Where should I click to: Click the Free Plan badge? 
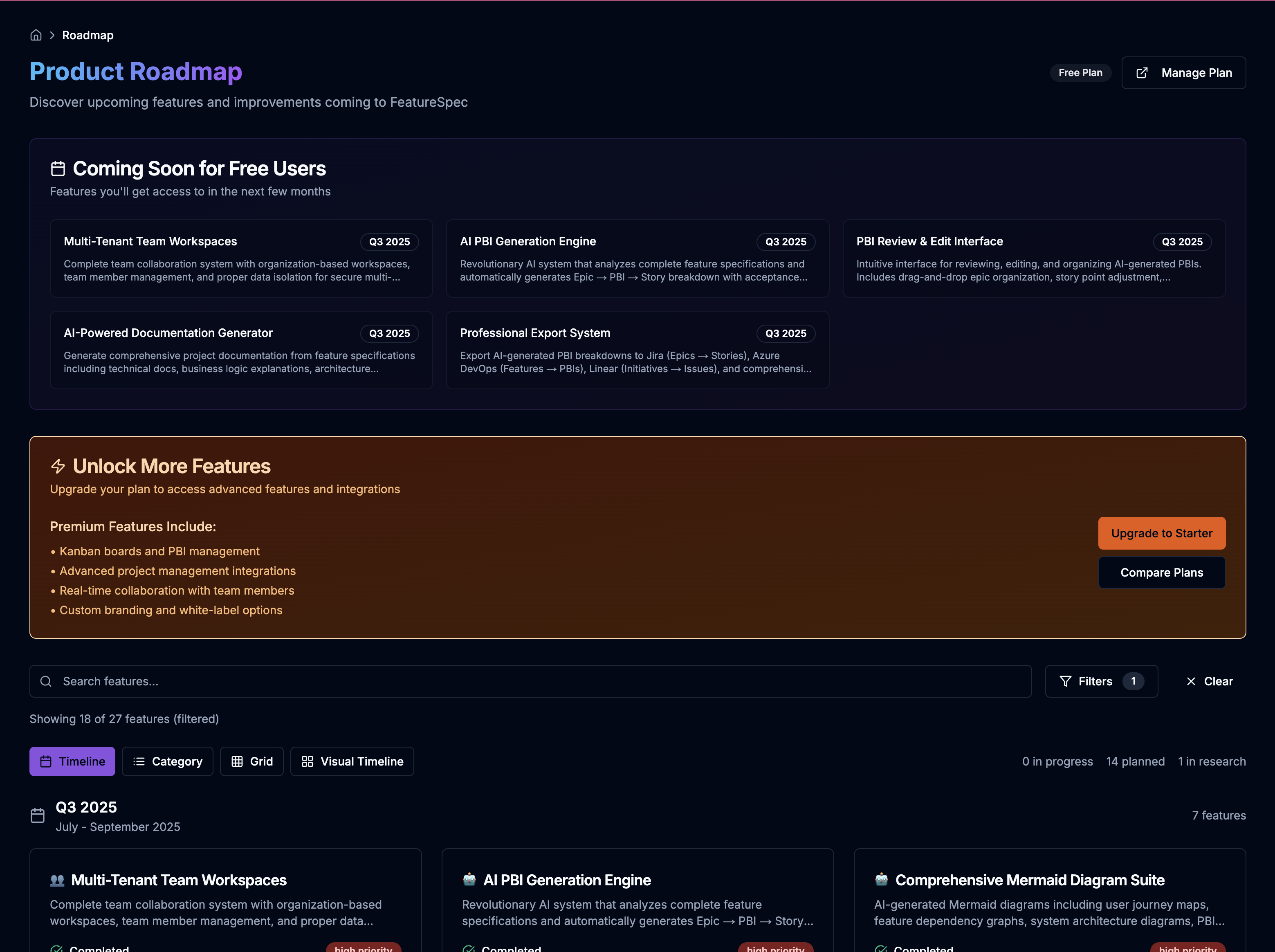pyautogui.click(x=1080, y=73)
